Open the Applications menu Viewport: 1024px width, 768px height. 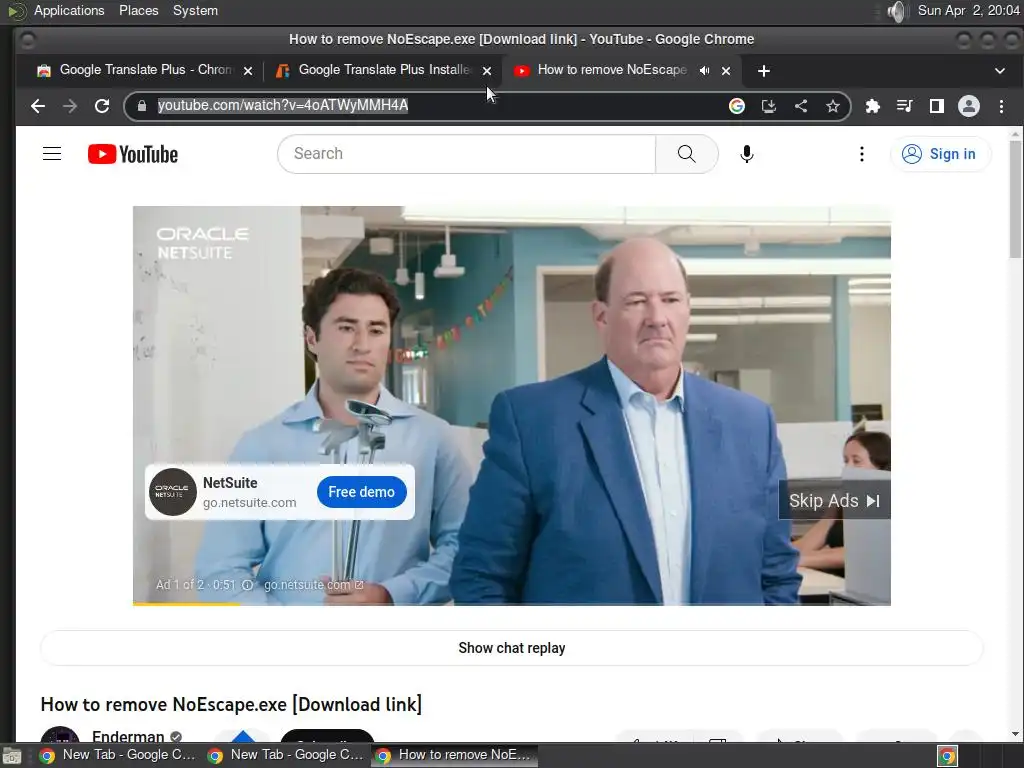(x=69, y=11)
